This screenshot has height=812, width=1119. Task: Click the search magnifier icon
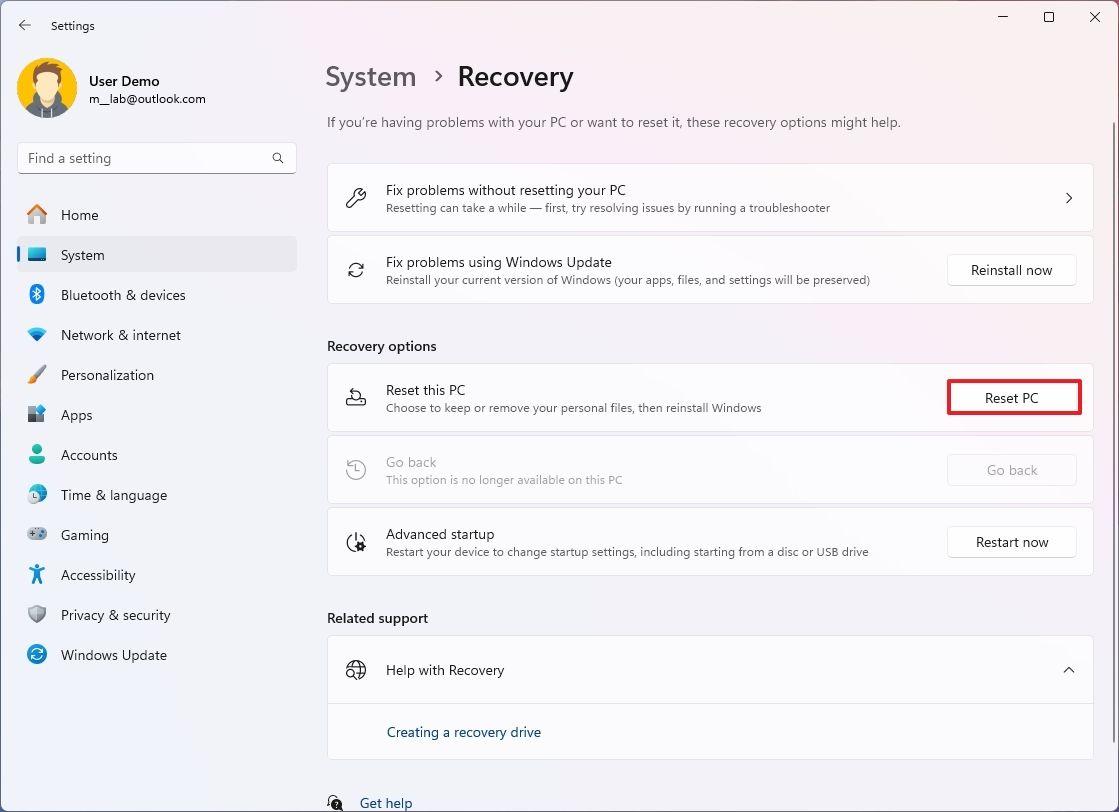point(277,158)
